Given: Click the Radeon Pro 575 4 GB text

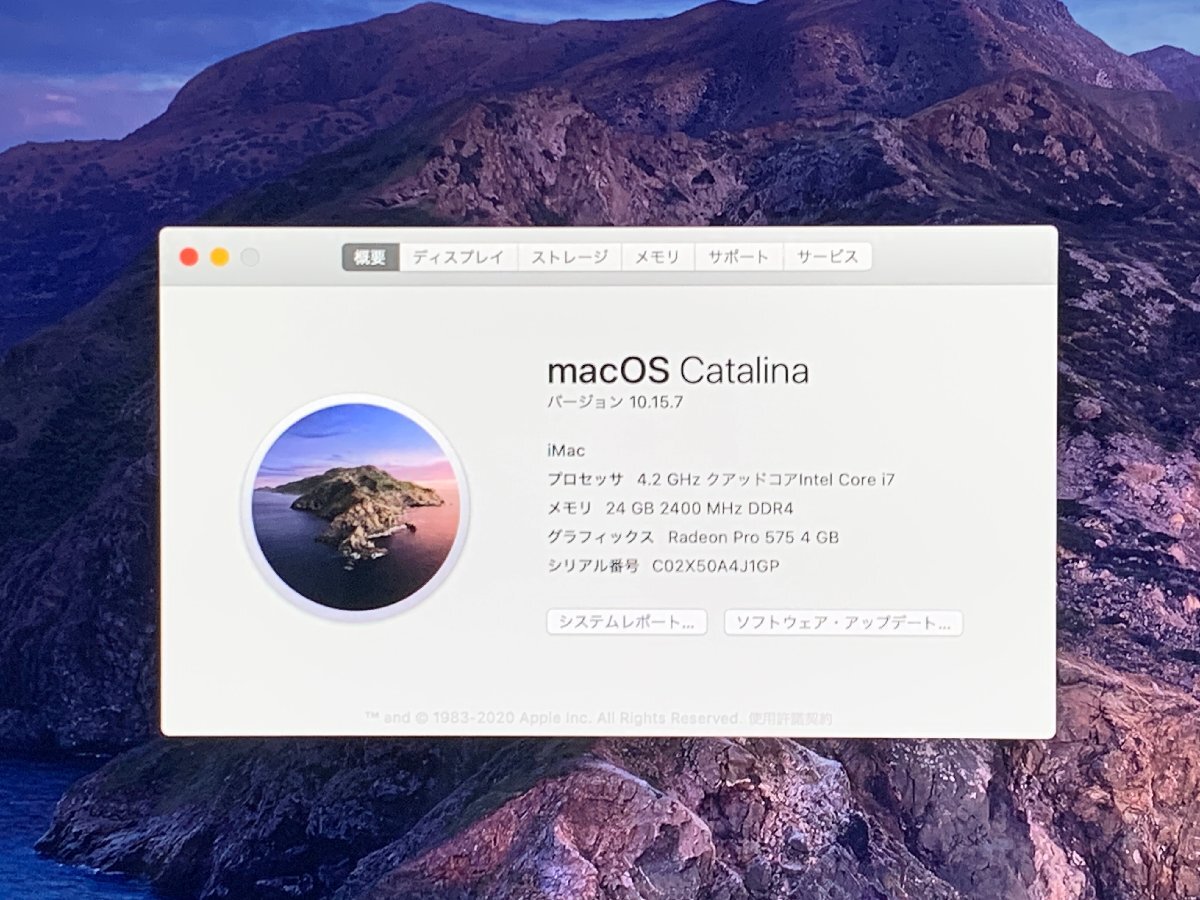Looking at the screenshot, I should click(x=753, y=537).
